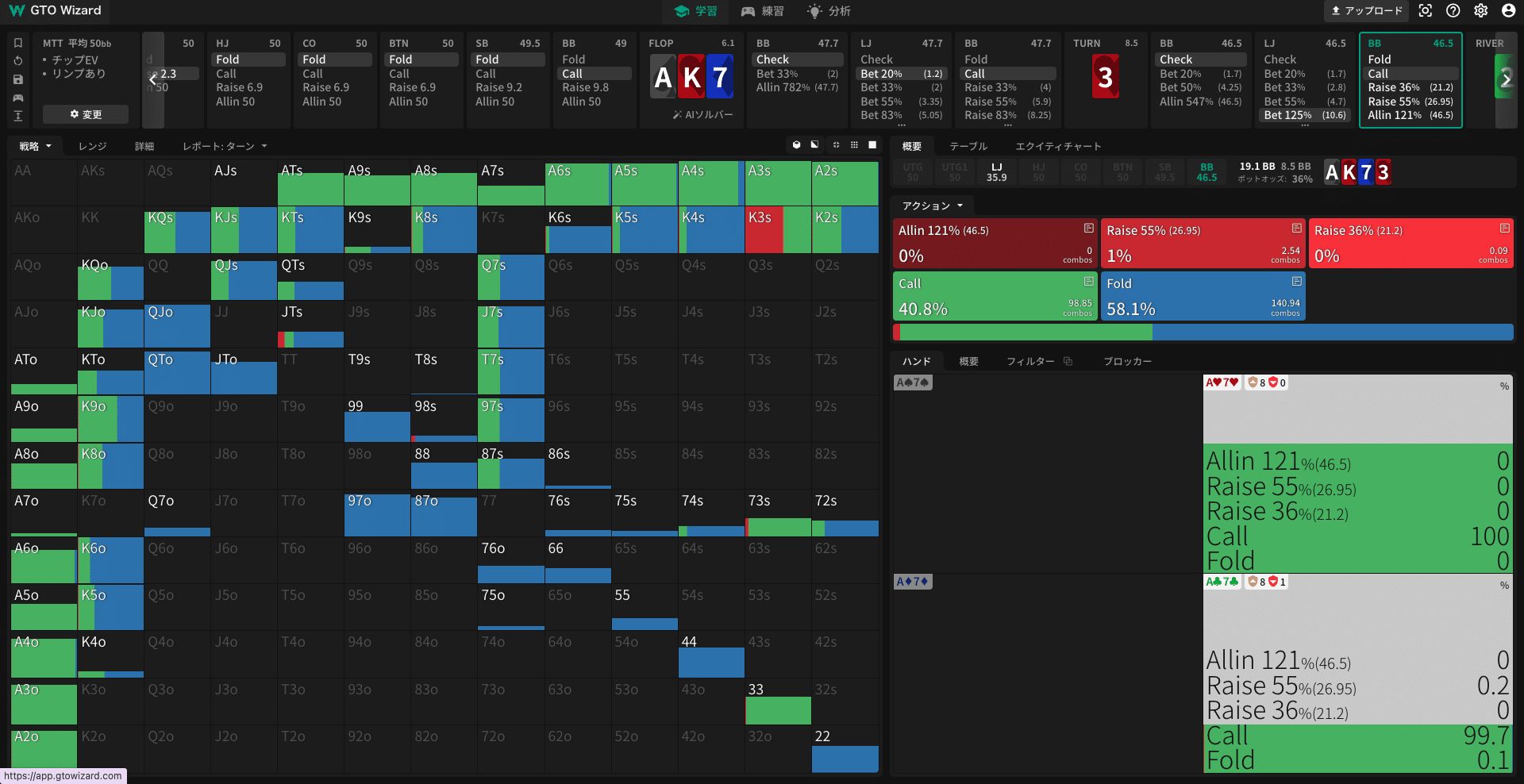
Task: Click the red 3 turn card
Action: 1105,77
